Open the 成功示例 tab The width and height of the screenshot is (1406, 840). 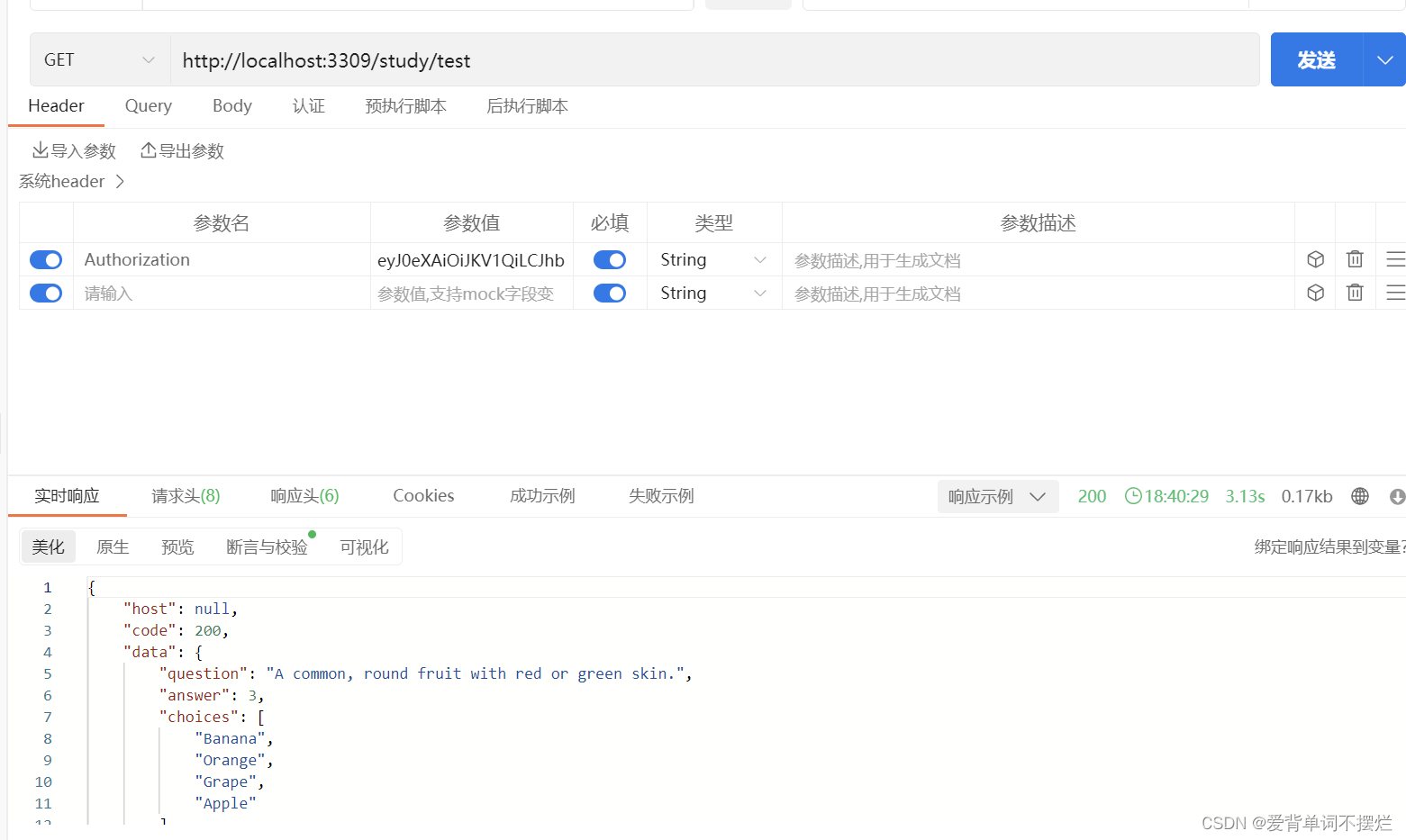point(542,496)
